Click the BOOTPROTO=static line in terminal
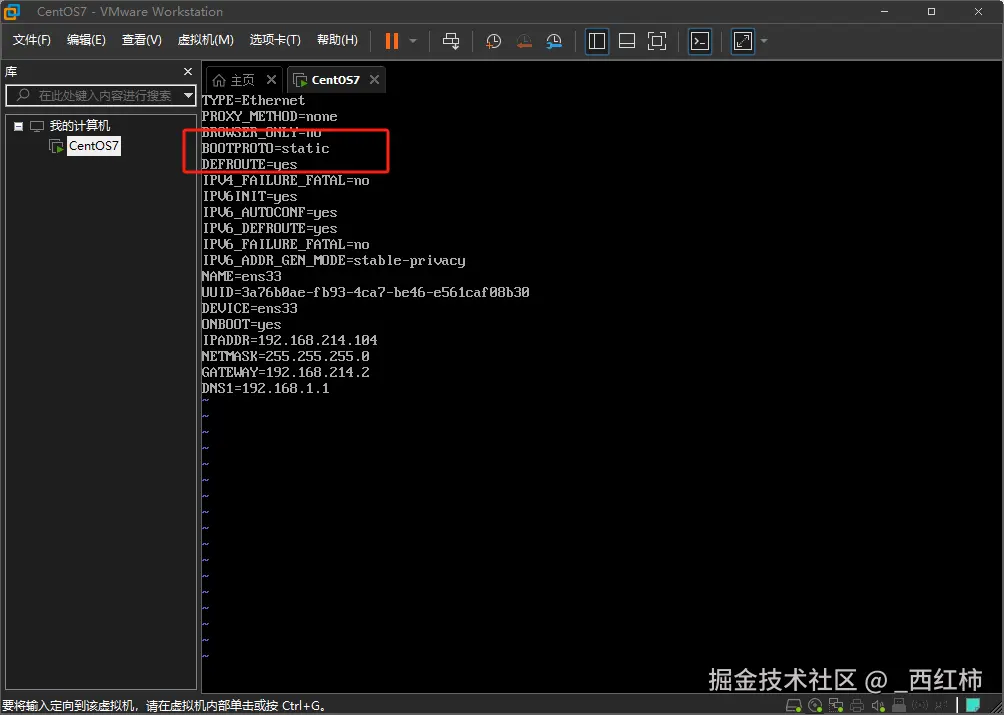This screenshot has width=1004, height=715. 265,149
